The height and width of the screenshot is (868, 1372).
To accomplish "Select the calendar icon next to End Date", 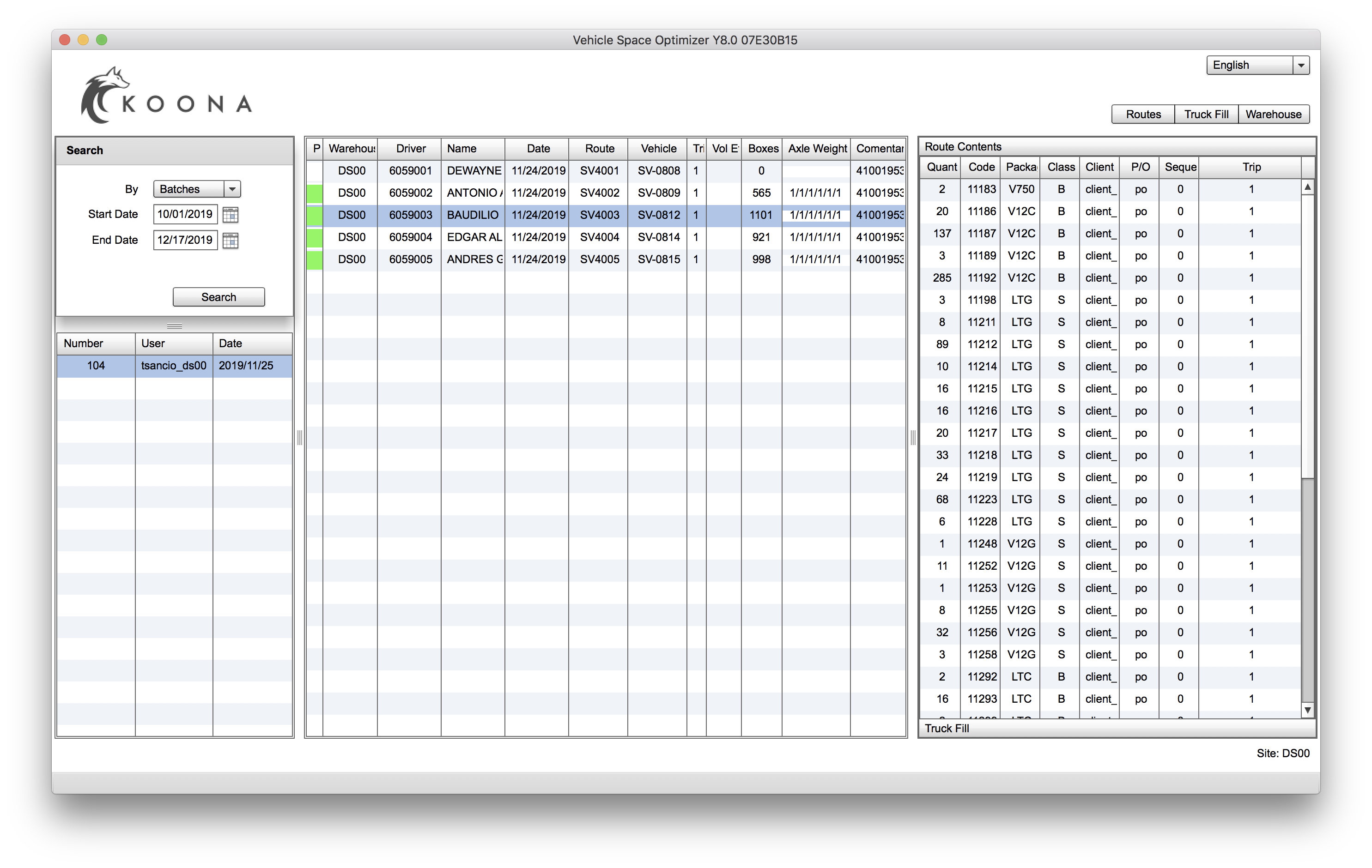I will tap(230, 240).
